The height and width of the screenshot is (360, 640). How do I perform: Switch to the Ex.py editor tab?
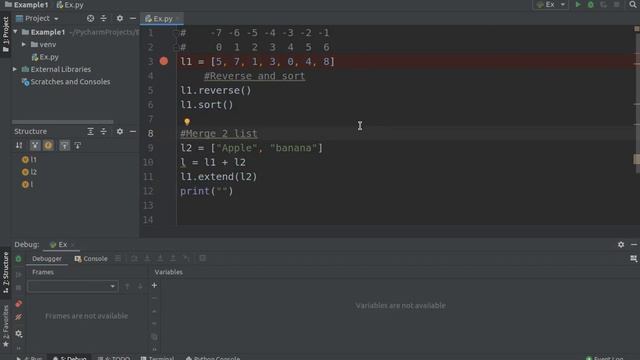coord(162,18)
